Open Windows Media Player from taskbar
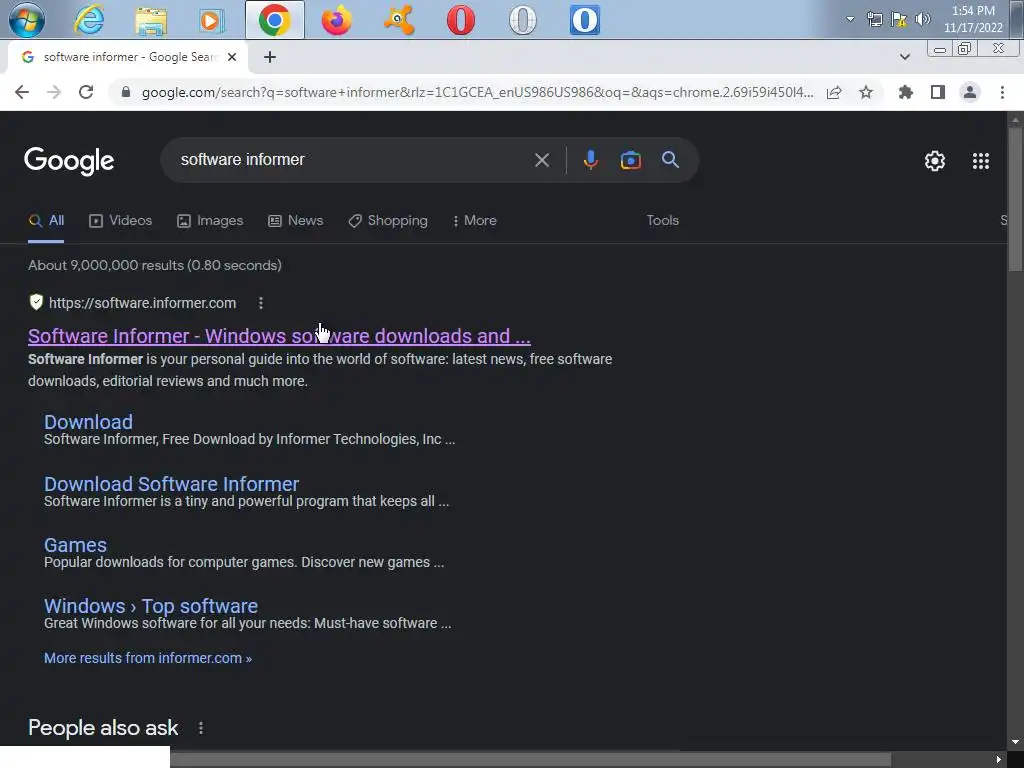Screen dimensions: 1024x768 pyautogui.click(x=211, y=20)
